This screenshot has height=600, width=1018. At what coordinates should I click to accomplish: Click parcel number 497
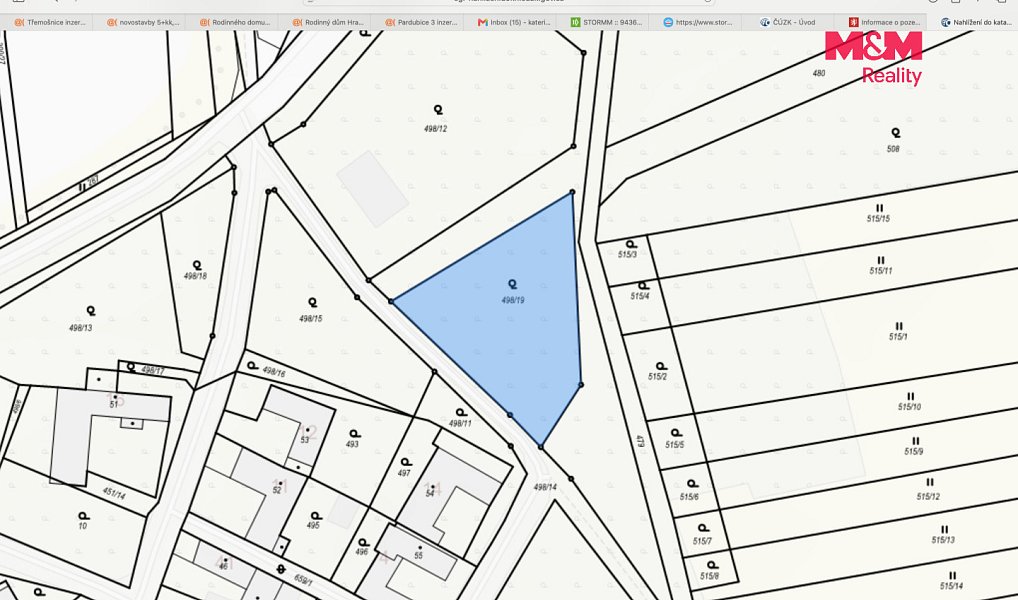tap(404, 473)
